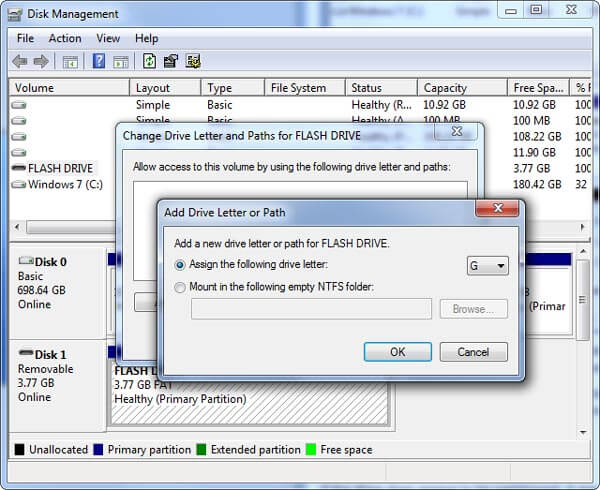Click Cancel in Add Drive Letter dialog
The height and width of the screenshot is (490, 600).
pos(473,352)
